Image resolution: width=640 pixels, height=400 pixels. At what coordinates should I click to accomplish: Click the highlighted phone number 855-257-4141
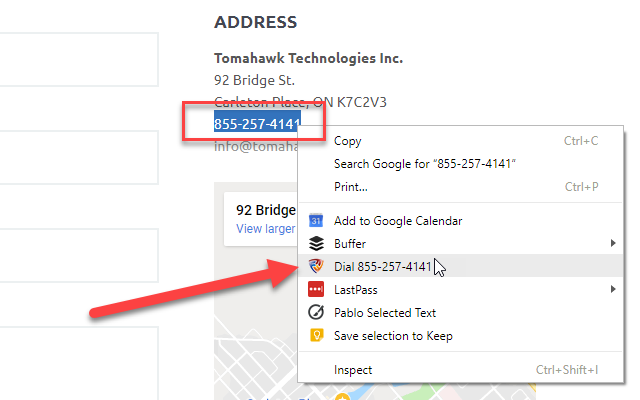tap(257, 124)
